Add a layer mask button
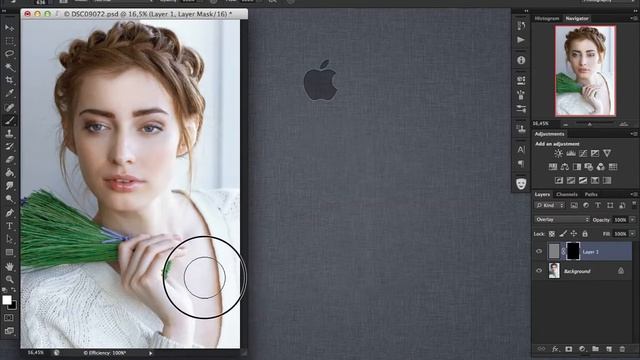Viewport: 640px width, 360px height. coord(569,349)
